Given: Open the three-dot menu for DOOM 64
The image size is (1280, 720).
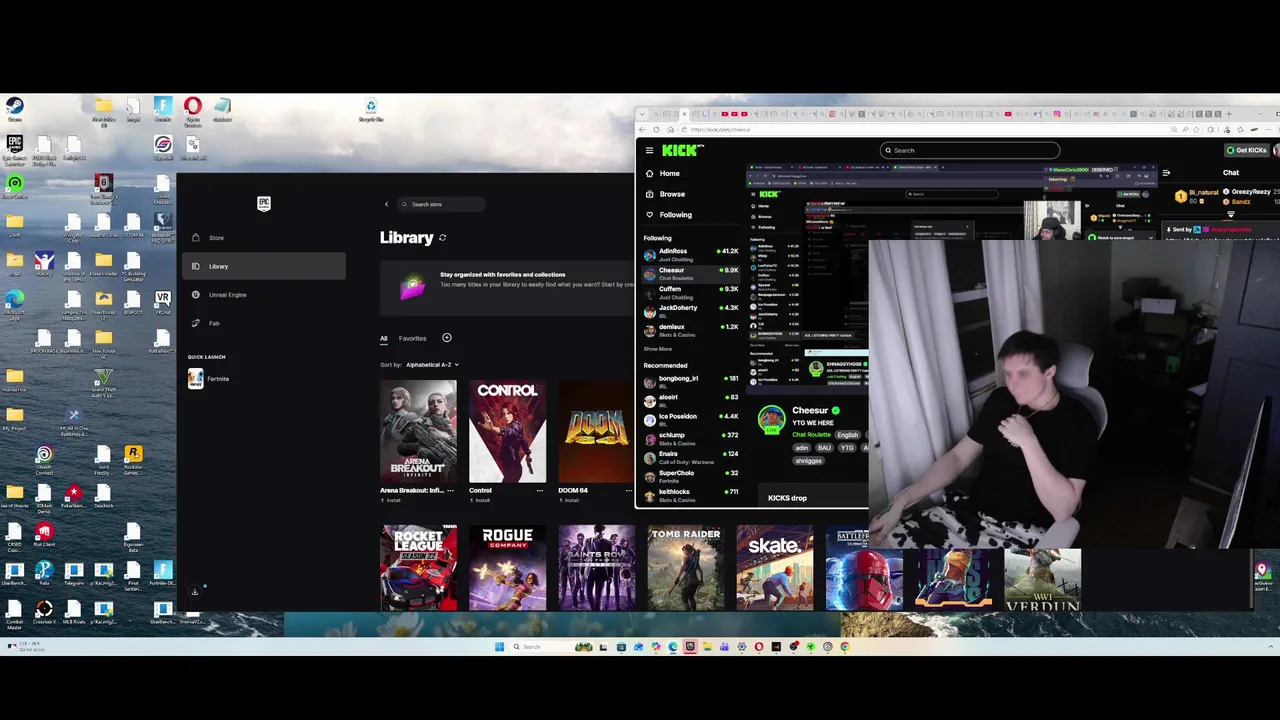Looking at the screenshot, I should click(x=629, y=490).
